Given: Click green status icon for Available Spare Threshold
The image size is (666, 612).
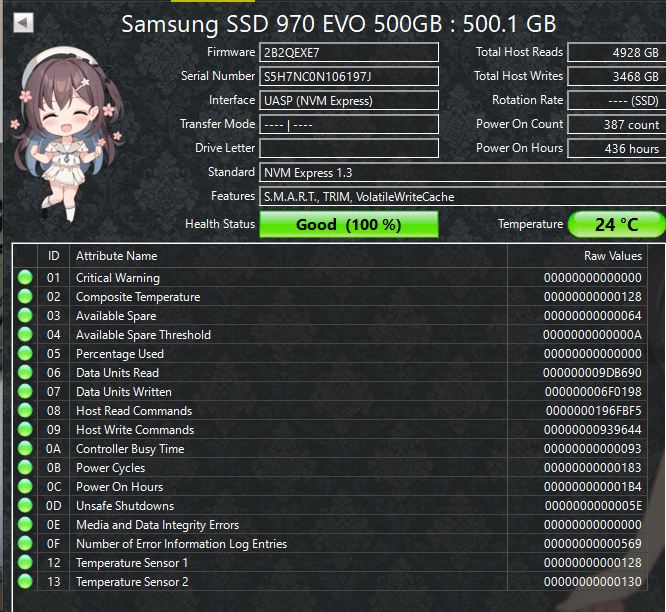Looking at the screenshot, I should pyautogui.click(x=25, y=335).
